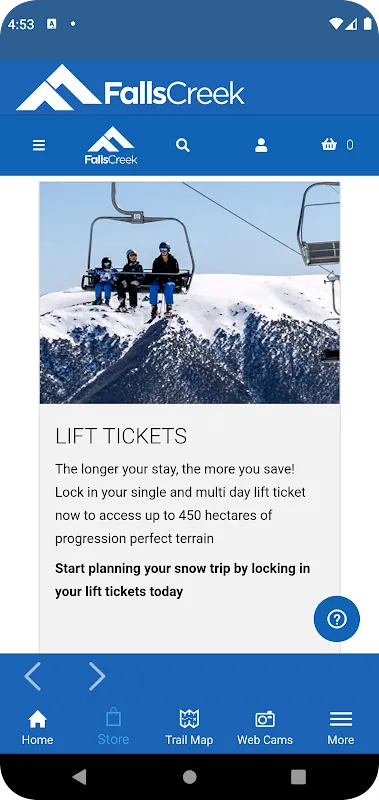Open the hamburger menu in the web header
The image size is (379, 800).
click(x=39, y=145)
